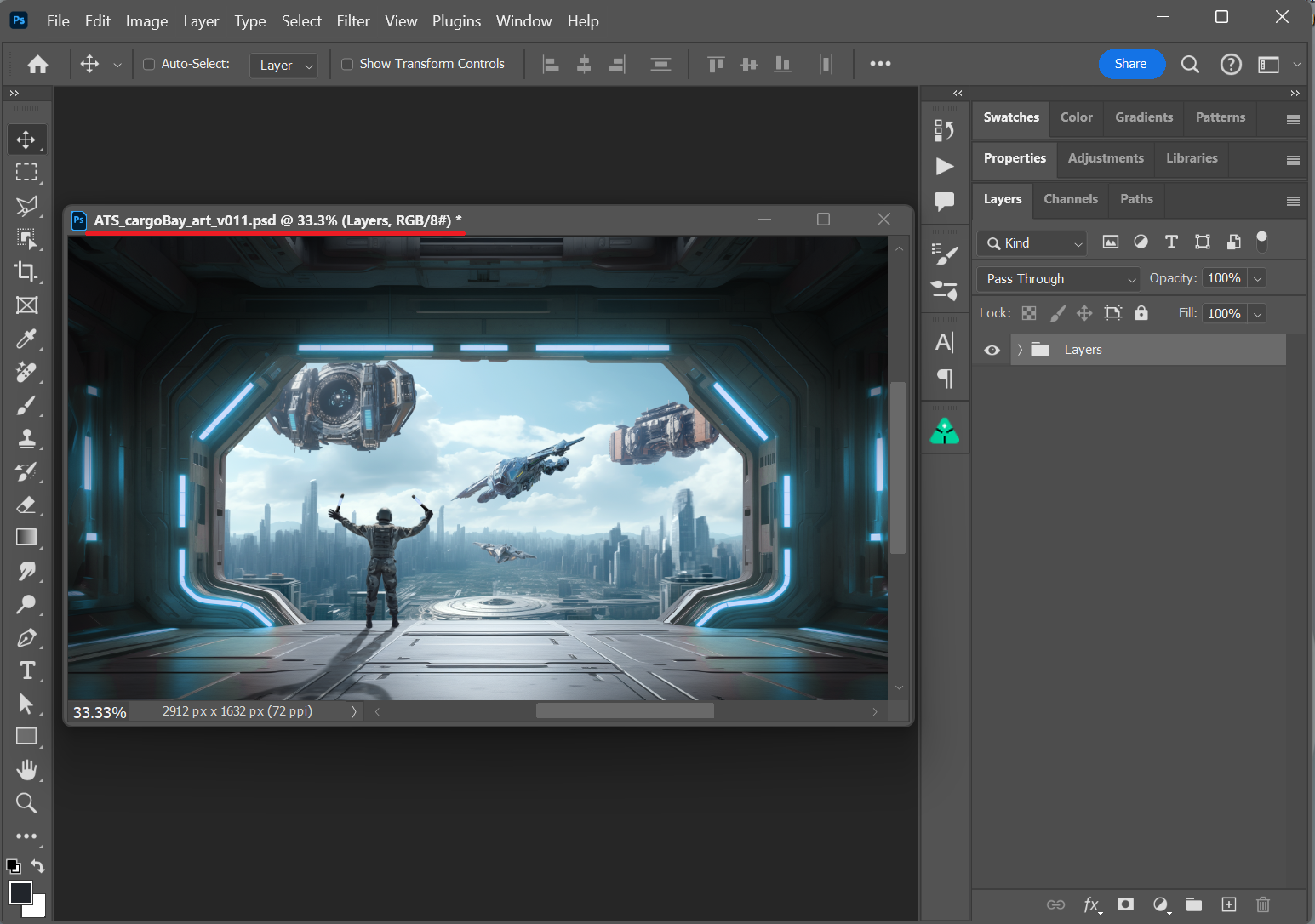The height and width of the screenshot is (924, 1315).
Task: Select the Eraser tool
Action: [x=26, y=505]
